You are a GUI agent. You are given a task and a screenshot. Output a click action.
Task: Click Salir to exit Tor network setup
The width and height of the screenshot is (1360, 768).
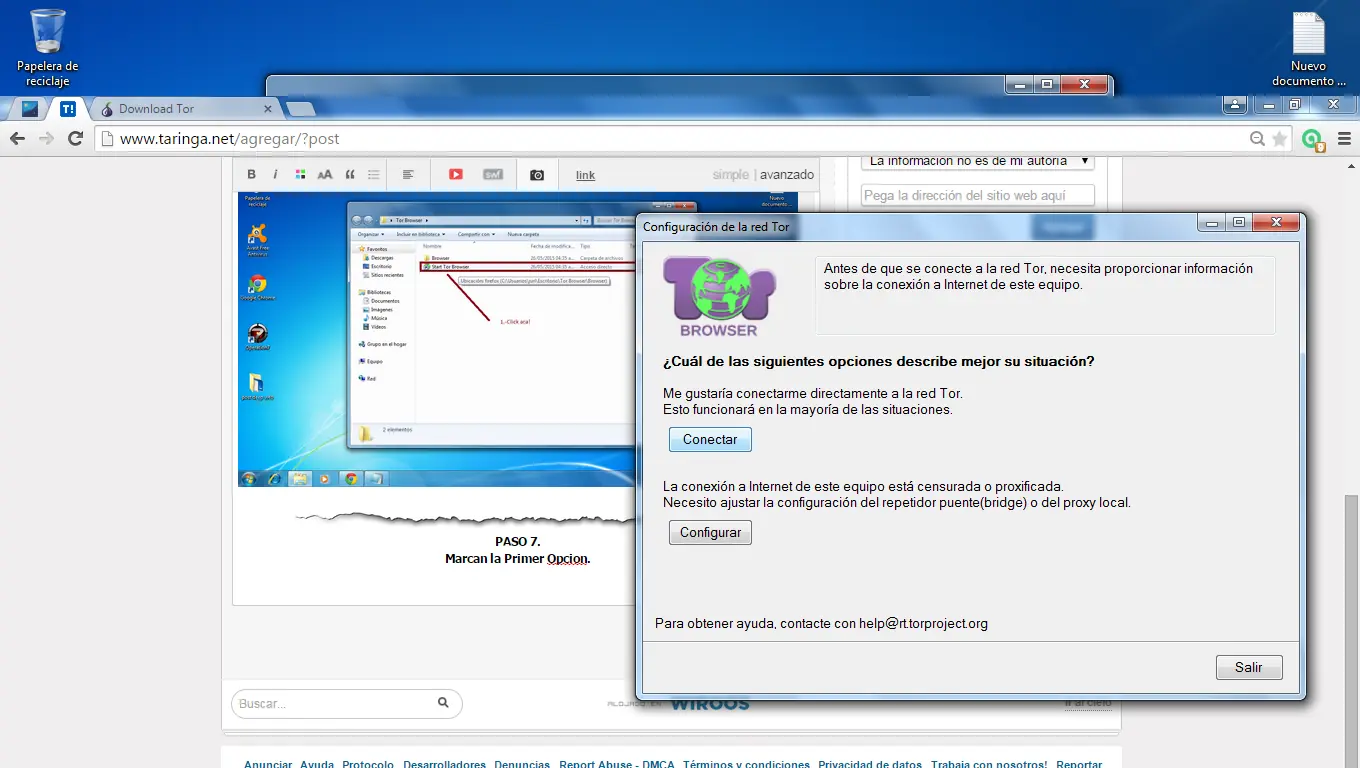[1249, 667]
